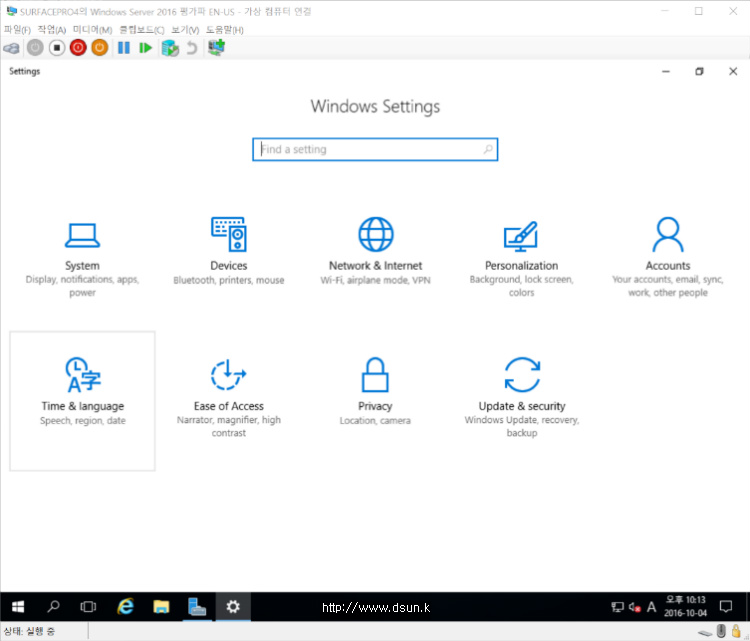This screenshot has width=750, height=641.
Task: Click the magnifier icon in search box
Action: tap(488, 149)
